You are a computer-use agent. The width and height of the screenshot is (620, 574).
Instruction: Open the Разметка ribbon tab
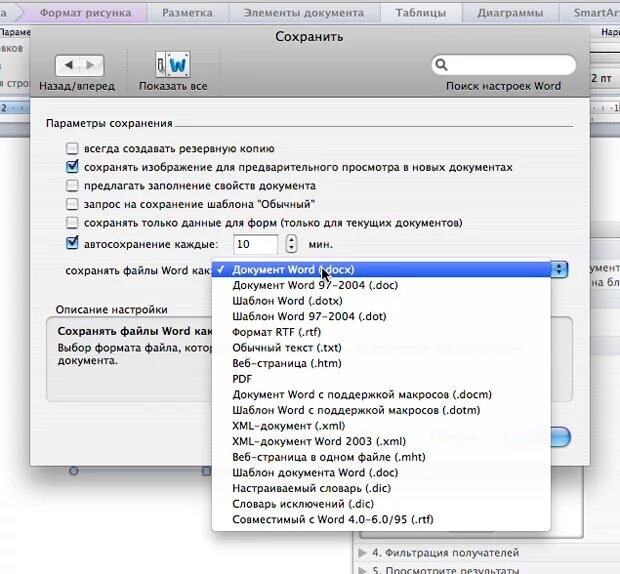[187, 13]
